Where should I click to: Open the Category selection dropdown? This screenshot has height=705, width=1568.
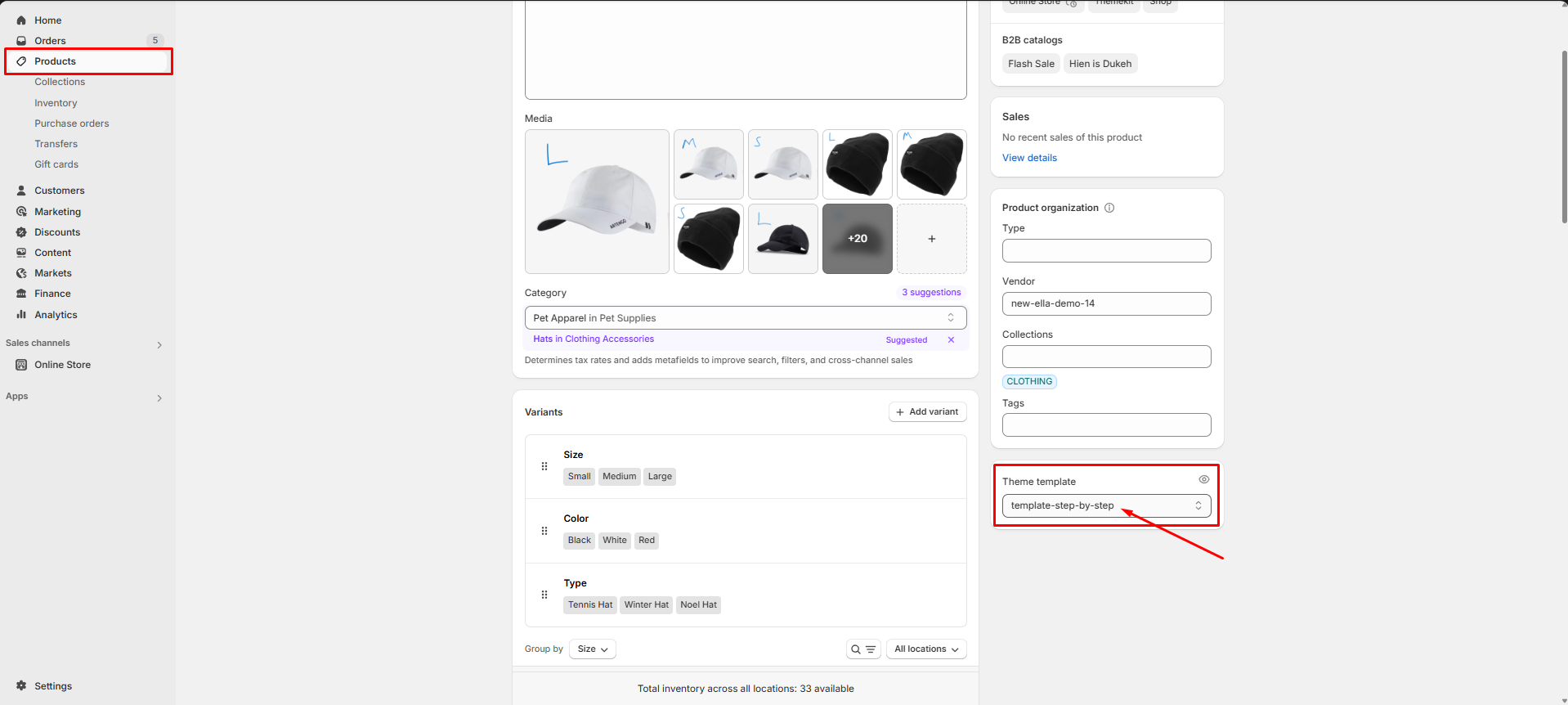click(x=745, y=318)
